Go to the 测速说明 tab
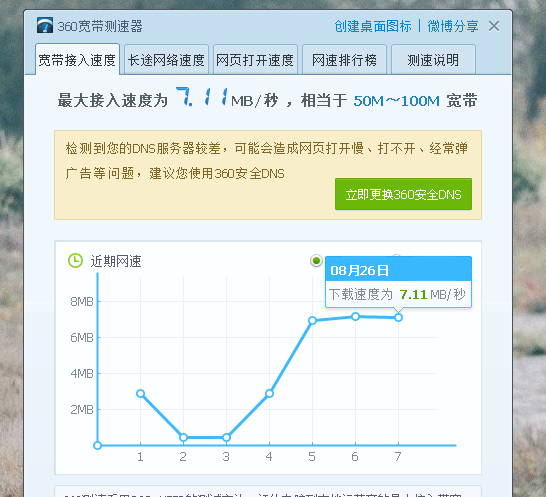The height and width of the screenshot is (497, 546). tap(434, 60)
